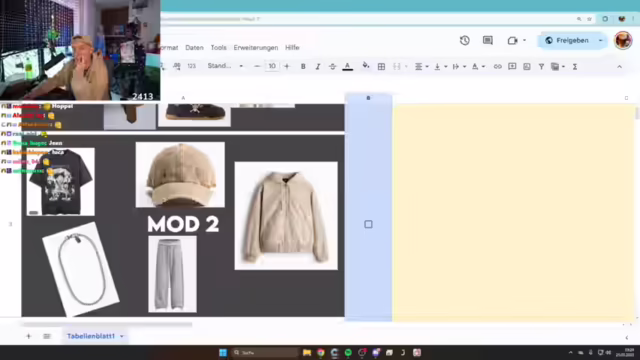Viewport: 640px width, 360px height.
Task: Toggle bold formatting
Action: [303, 67]
